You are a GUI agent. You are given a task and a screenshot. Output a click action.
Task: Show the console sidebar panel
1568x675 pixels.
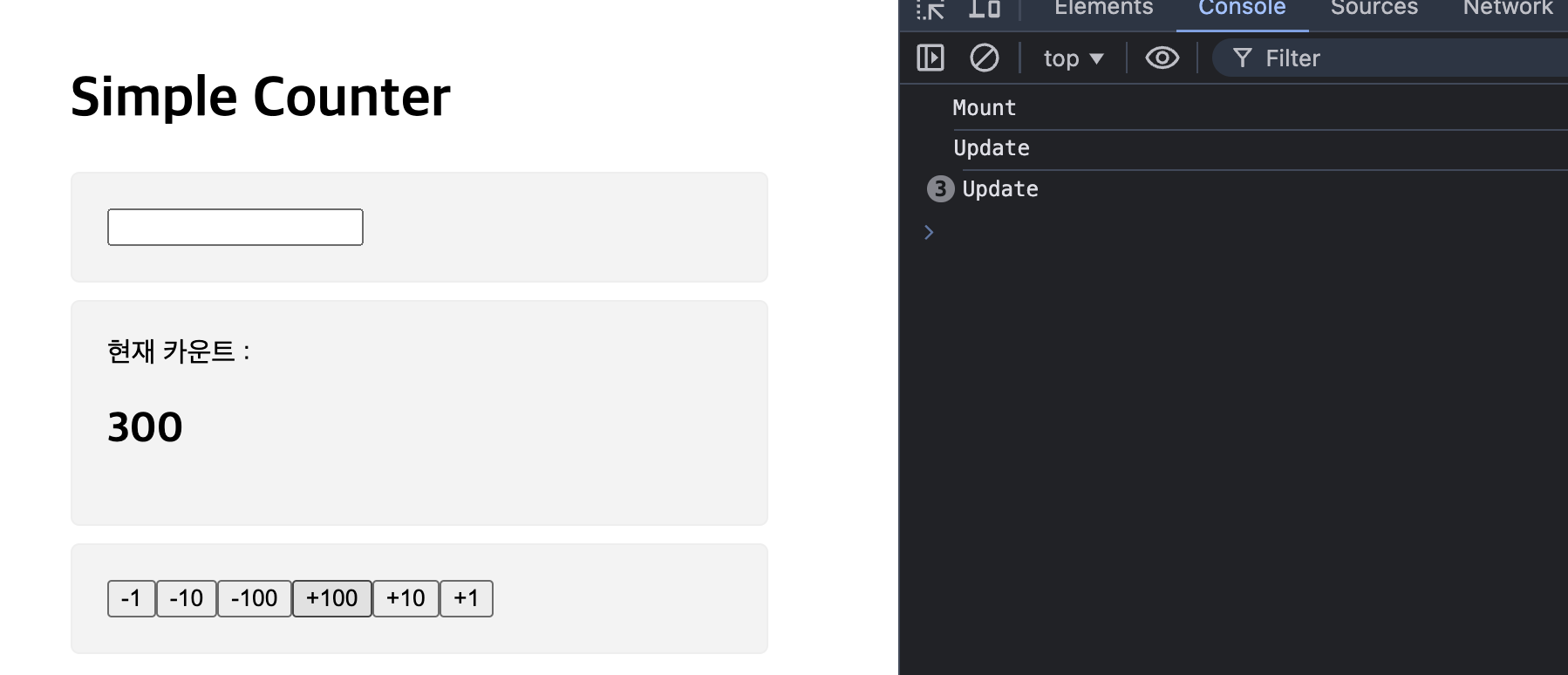(931, 58)
